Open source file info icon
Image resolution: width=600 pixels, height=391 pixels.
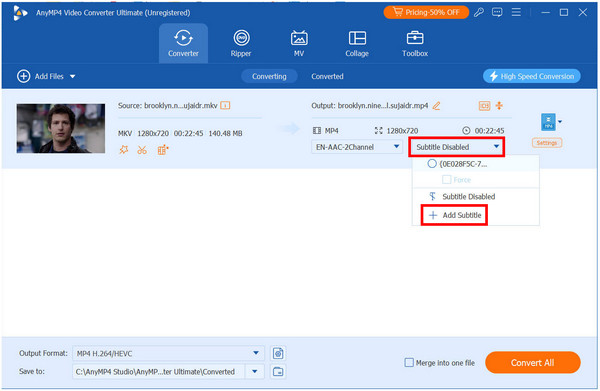point(225,105)
